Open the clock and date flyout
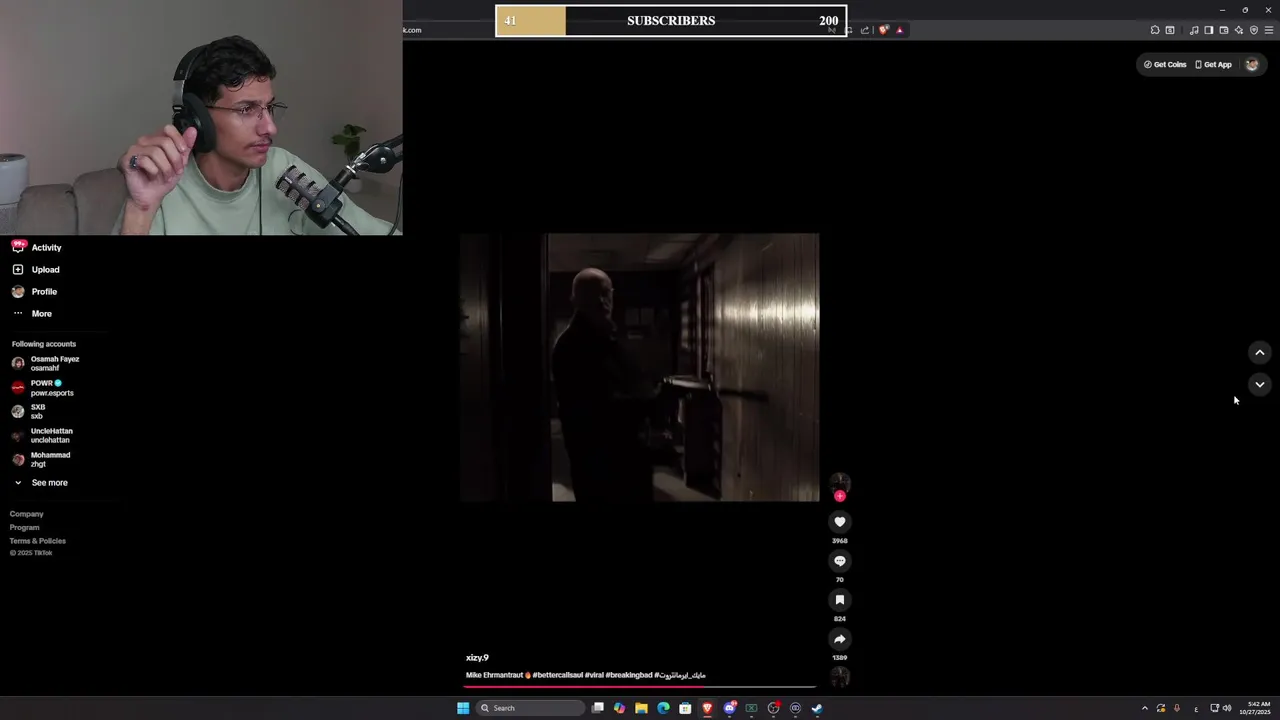The width and height of the screenshot is (1280, 720). 1255,708
